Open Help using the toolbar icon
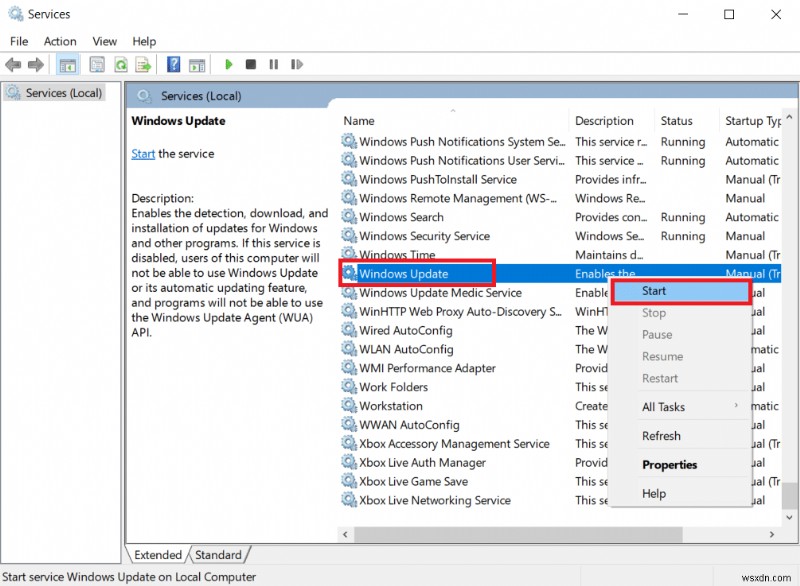The height and width of the screenshot is (586, 800). (173, 64)
